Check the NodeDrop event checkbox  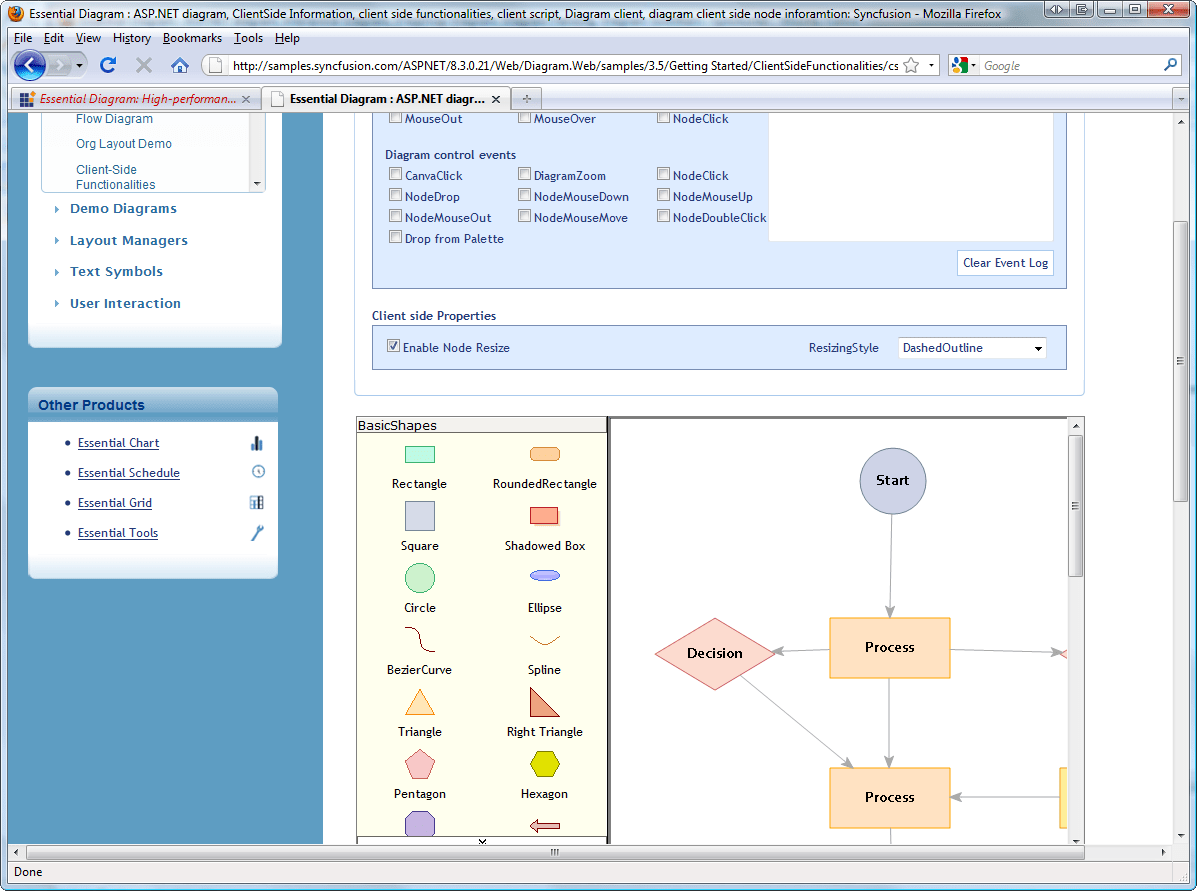(x=395, y=195)
